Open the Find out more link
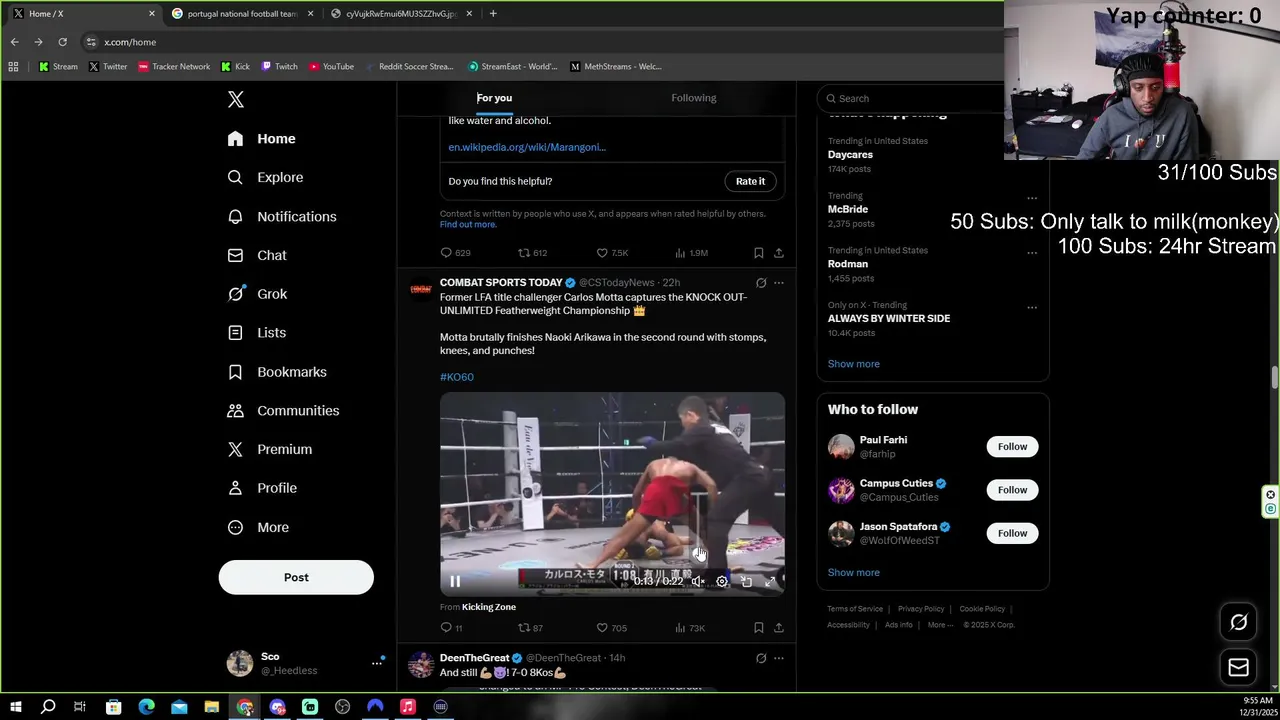 pyautogui.click(x=468, y=225)
